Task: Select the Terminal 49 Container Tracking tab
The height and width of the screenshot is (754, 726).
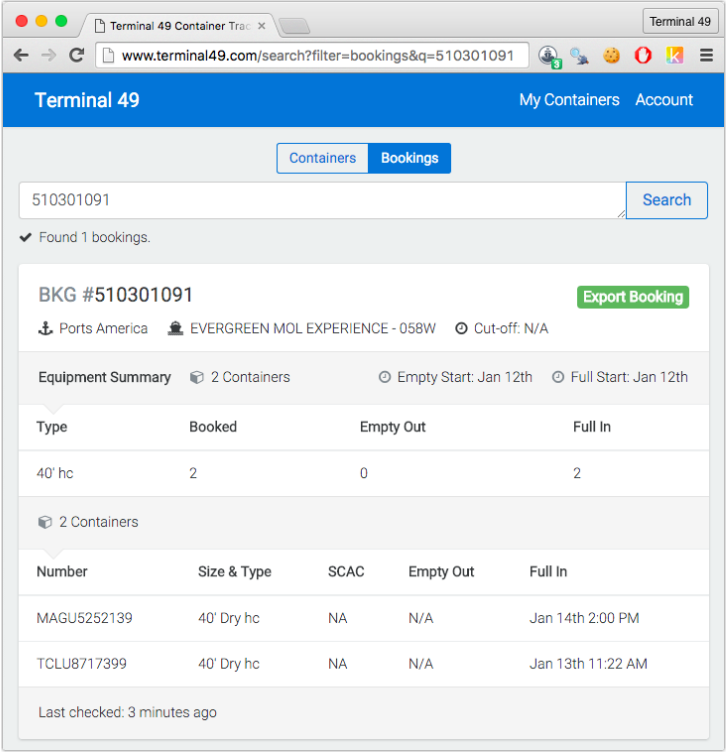Action: coord(180,26)
